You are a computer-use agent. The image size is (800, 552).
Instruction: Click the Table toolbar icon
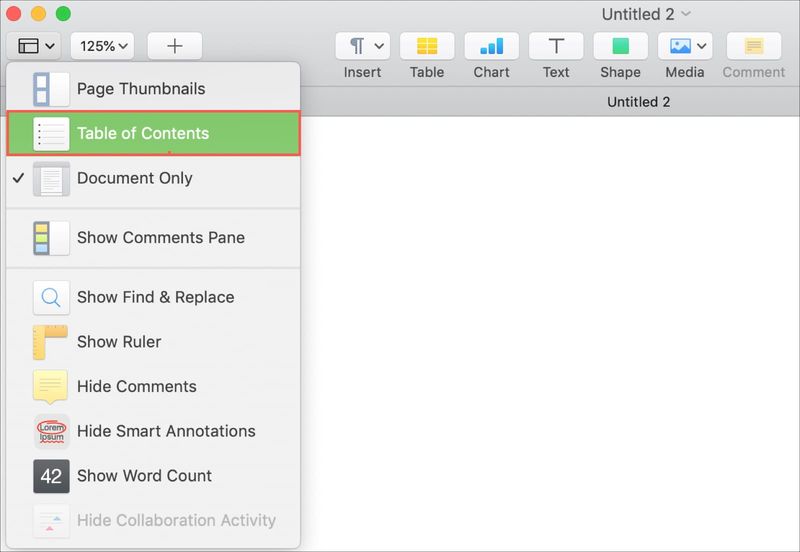point(427,46)
